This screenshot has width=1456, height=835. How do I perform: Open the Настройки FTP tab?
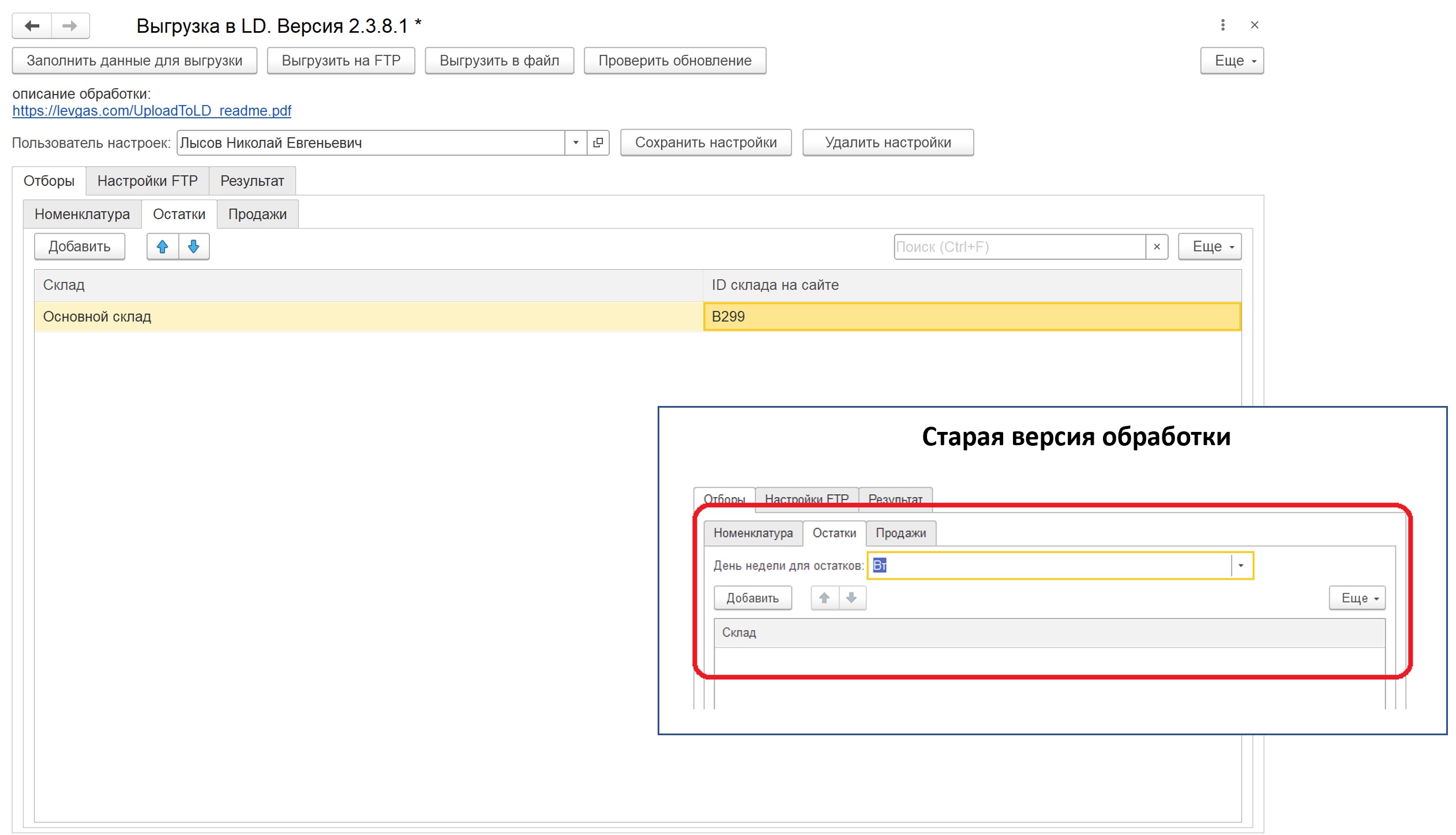pos(148,180)
